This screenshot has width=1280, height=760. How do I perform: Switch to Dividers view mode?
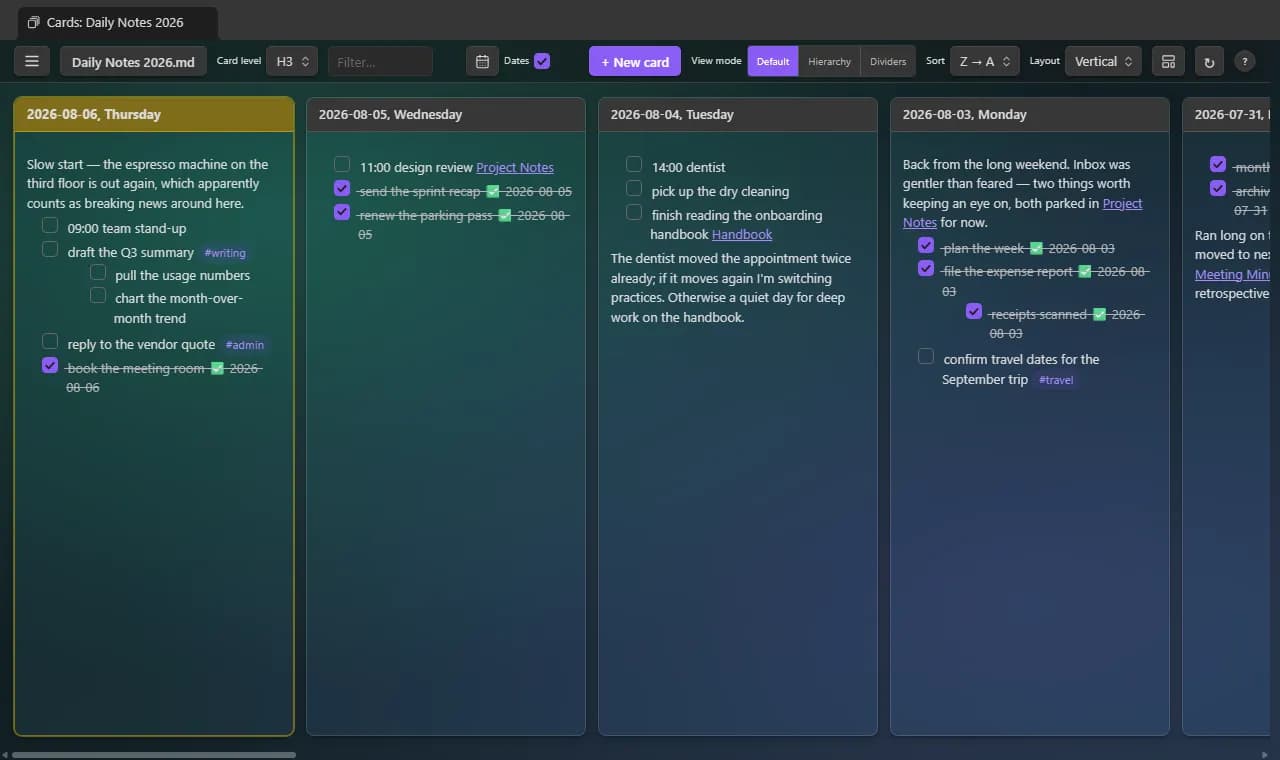tap(888, 61)
